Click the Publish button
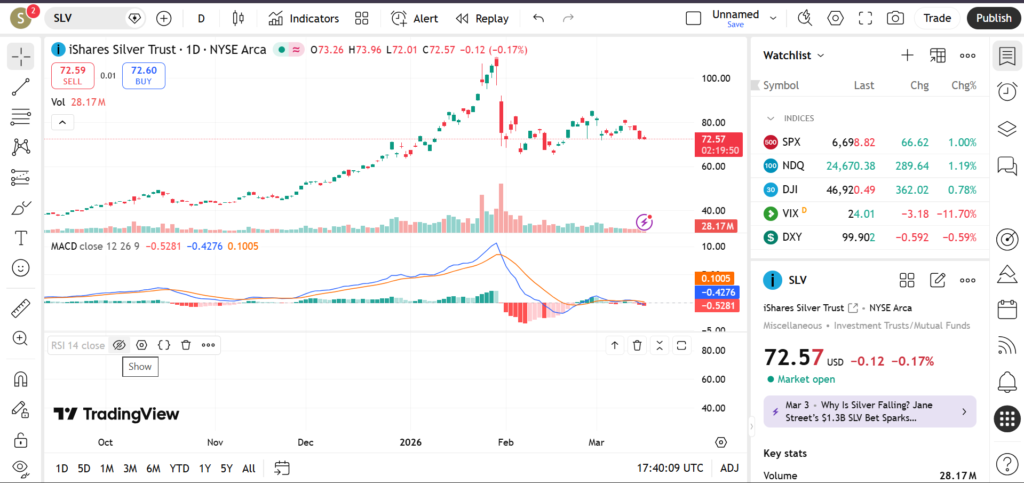 [993, 18]
